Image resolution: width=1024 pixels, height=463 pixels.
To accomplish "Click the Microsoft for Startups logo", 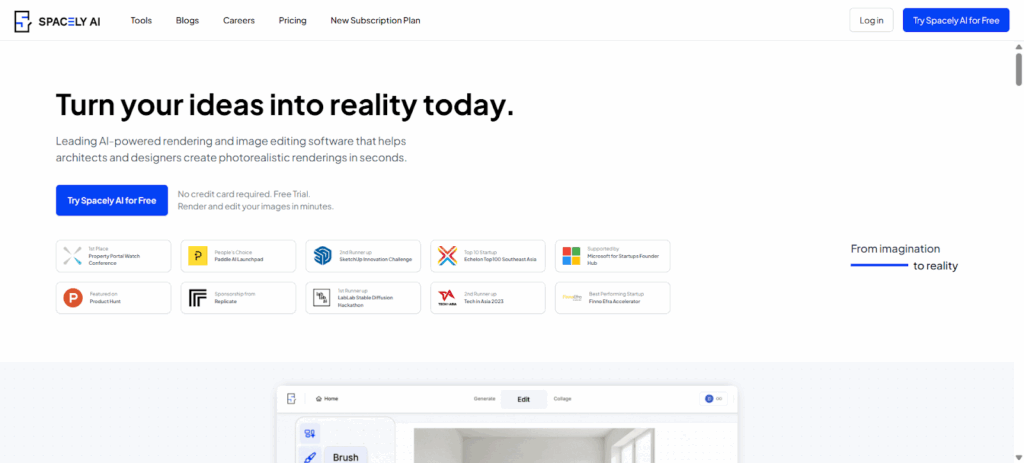I will [x=570, y=256].
